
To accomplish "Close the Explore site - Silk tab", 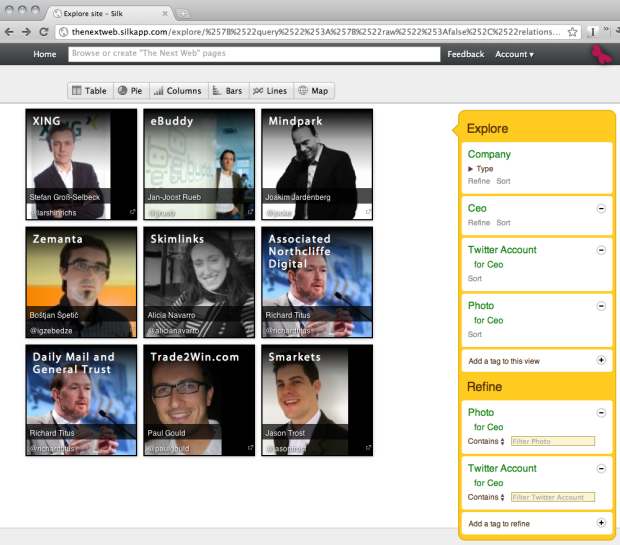I will point(165,14).
